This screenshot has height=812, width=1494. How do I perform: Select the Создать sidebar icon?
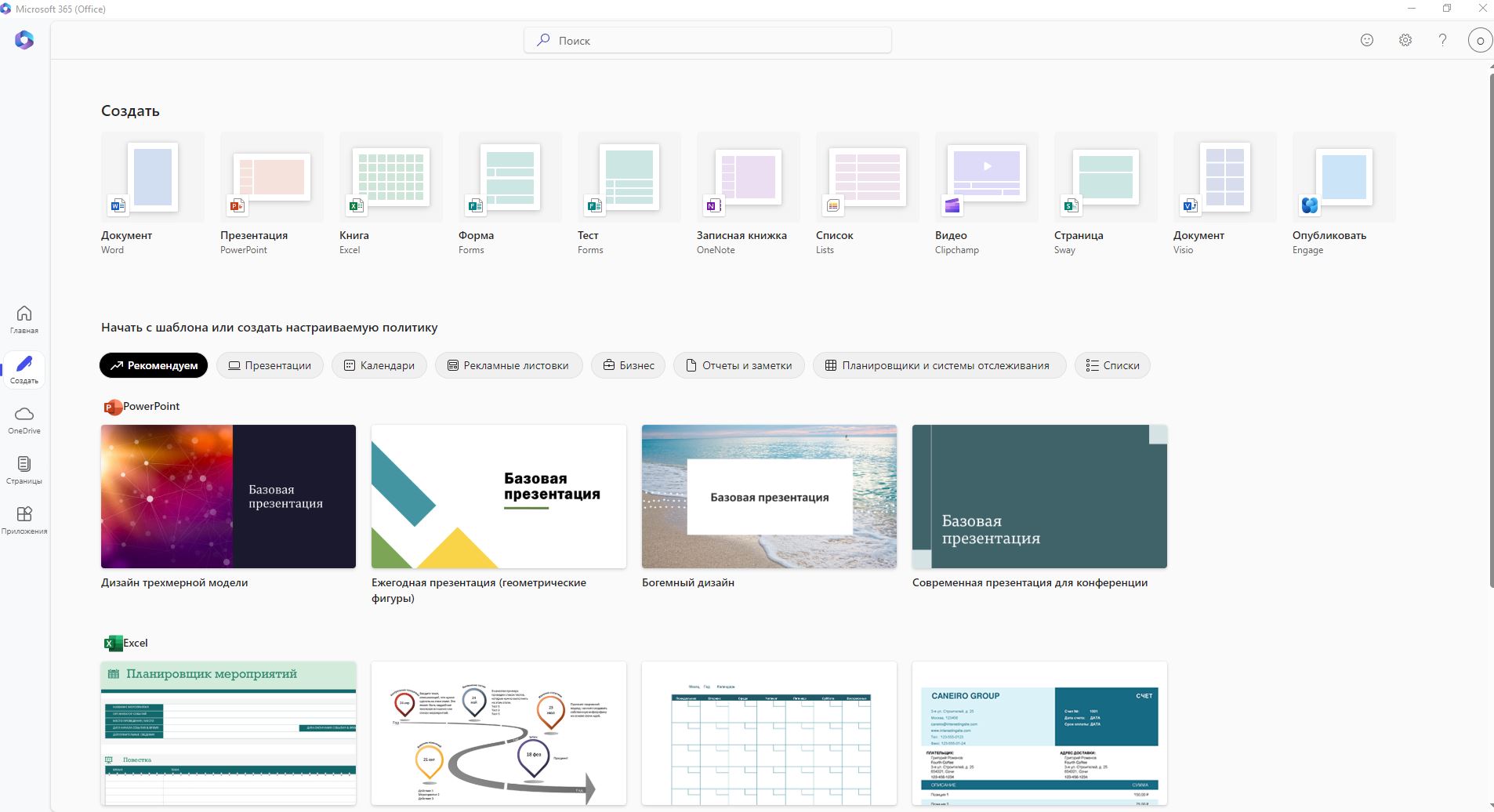pos(24,369)
